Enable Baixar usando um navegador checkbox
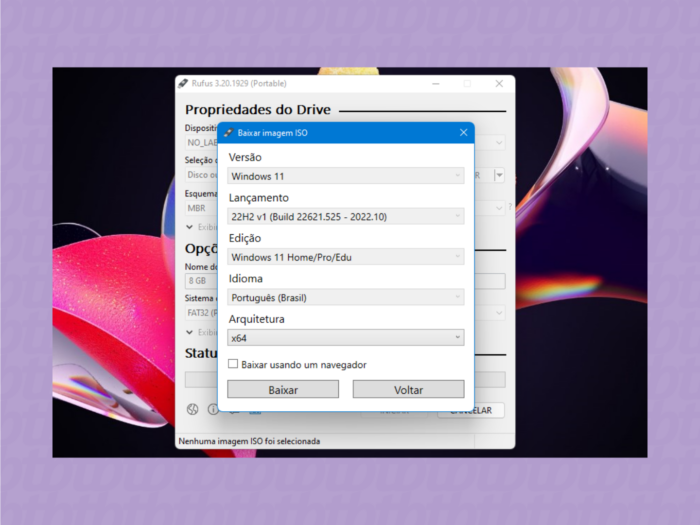Viewport: 700px width, 525px height. pyautogui.click(x=233, y=364)
